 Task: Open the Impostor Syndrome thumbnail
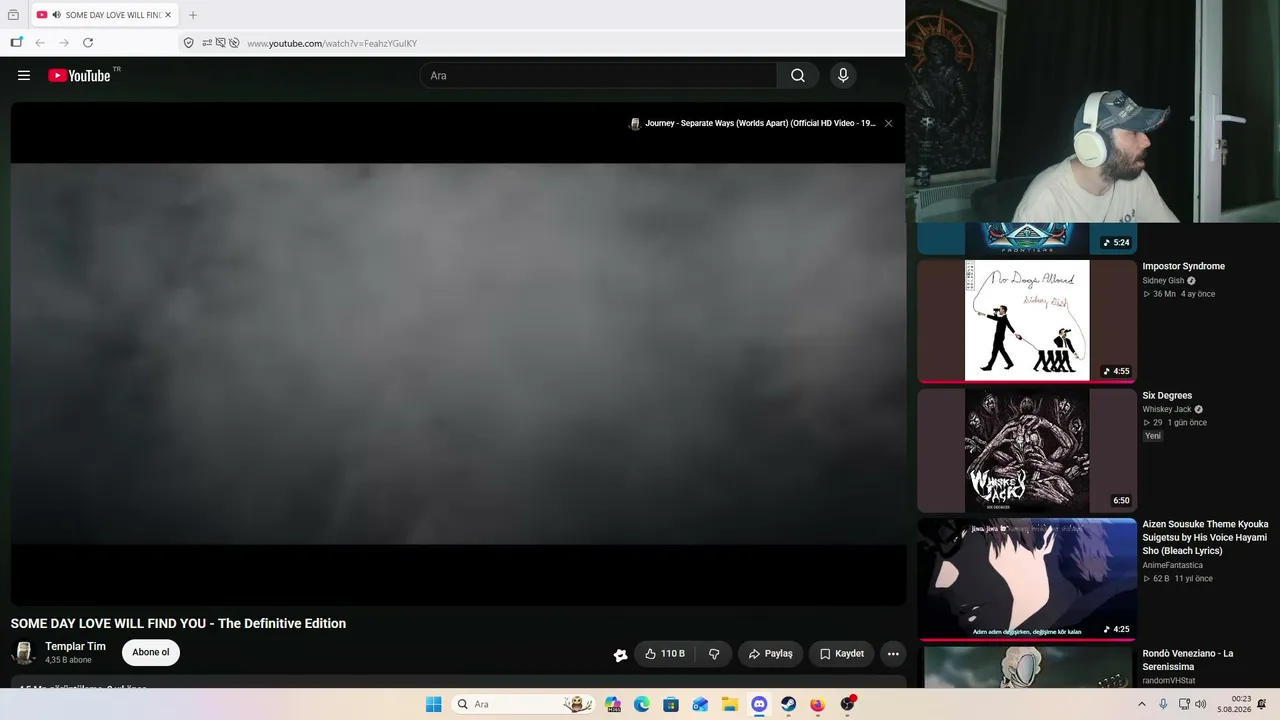(1027, 321)
